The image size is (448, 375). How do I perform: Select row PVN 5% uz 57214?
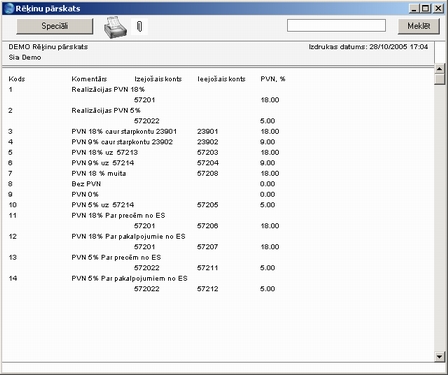tap(103, 205)
